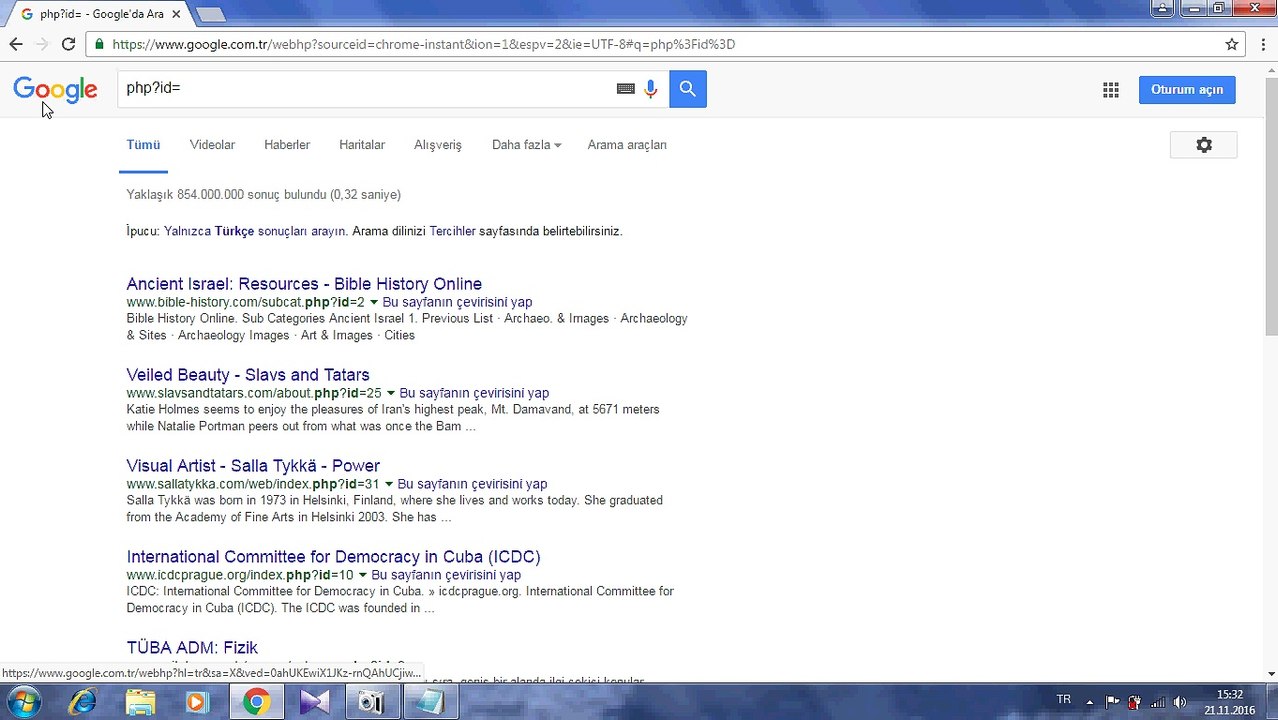Reload the current page
This screenshot has height=720, width=1278.
68,44
